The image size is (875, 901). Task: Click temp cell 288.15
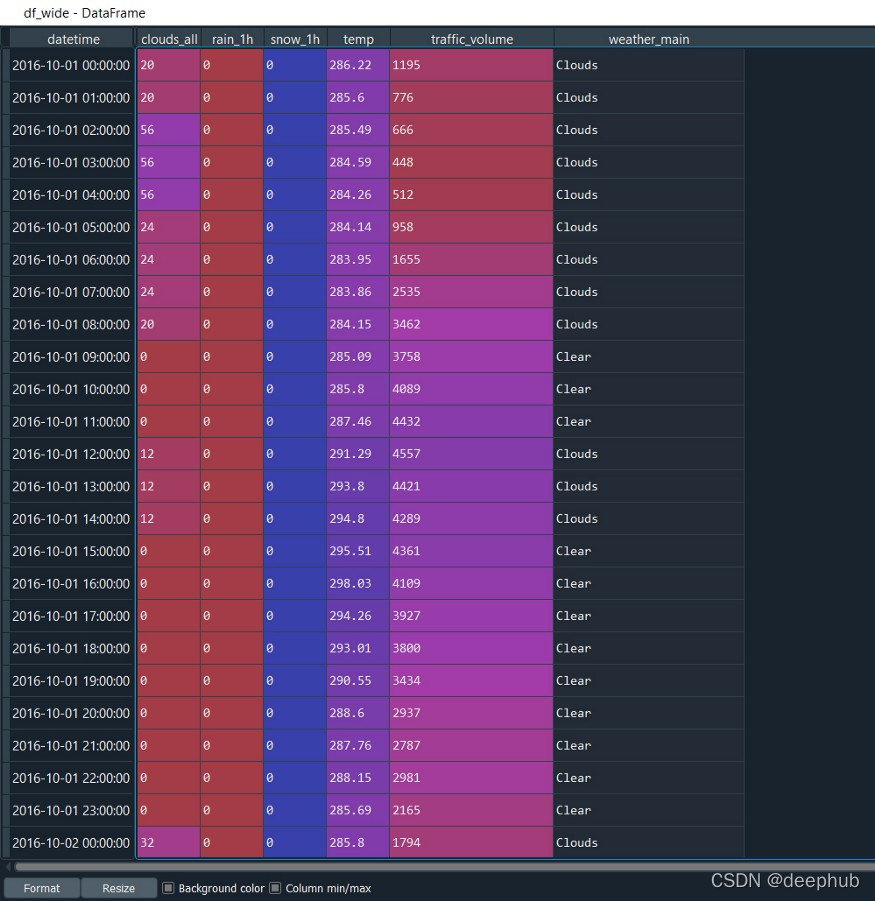pos(358,778)
